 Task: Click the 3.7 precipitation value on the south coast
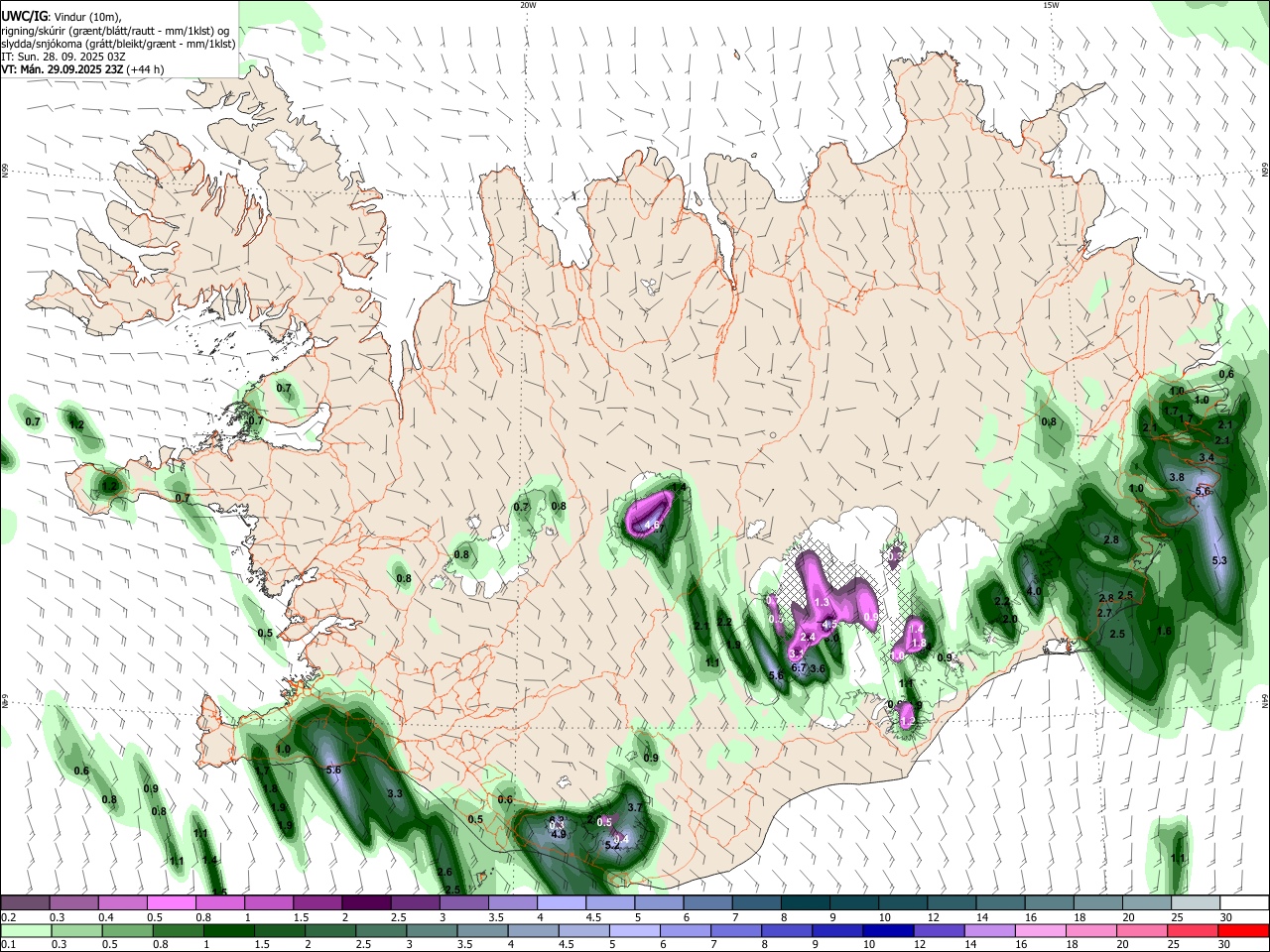(x=636, y=808)
